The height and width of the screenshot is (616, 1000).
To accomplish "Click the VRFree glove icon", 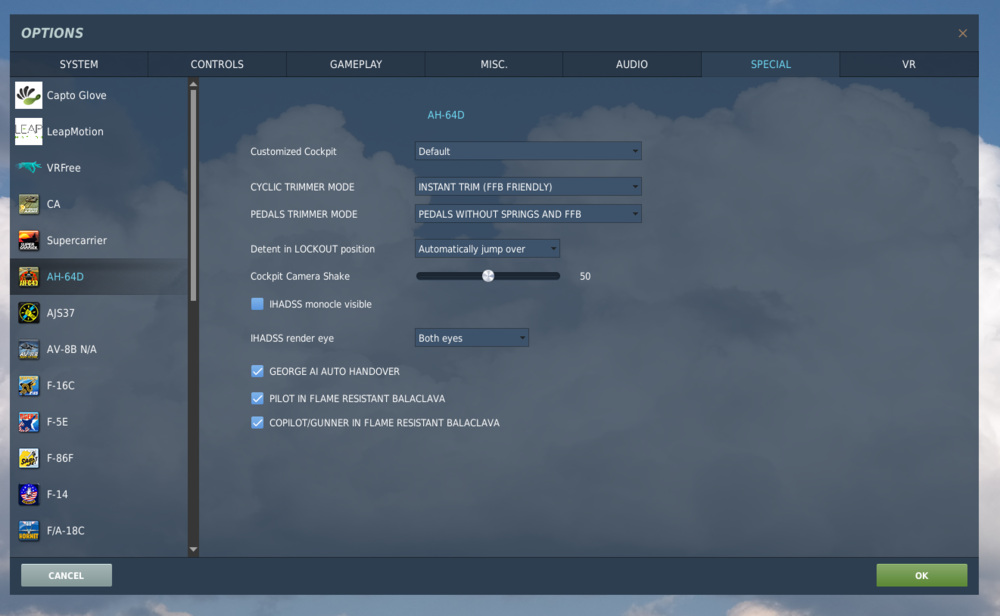I will 29,168.
